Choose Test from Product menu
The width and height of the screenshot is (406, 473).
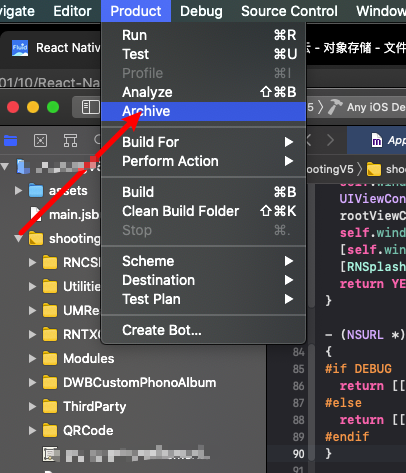coord(203,54)
